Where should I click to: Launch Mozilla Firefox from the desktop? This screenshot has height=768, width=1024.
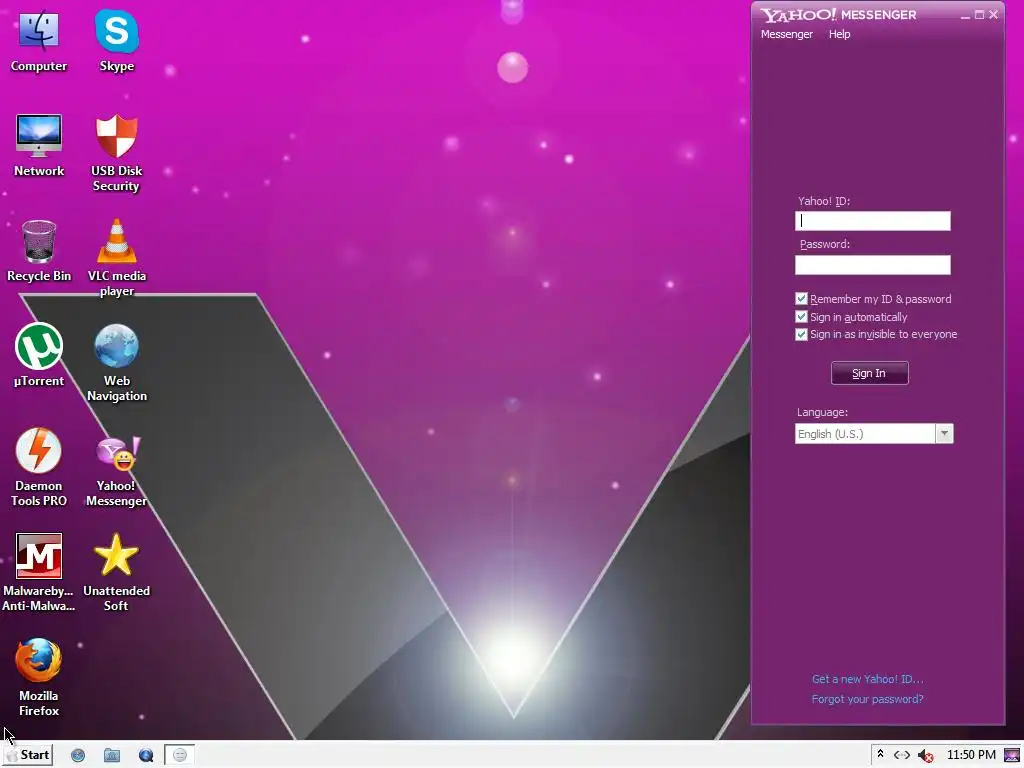tap(39, 677)
